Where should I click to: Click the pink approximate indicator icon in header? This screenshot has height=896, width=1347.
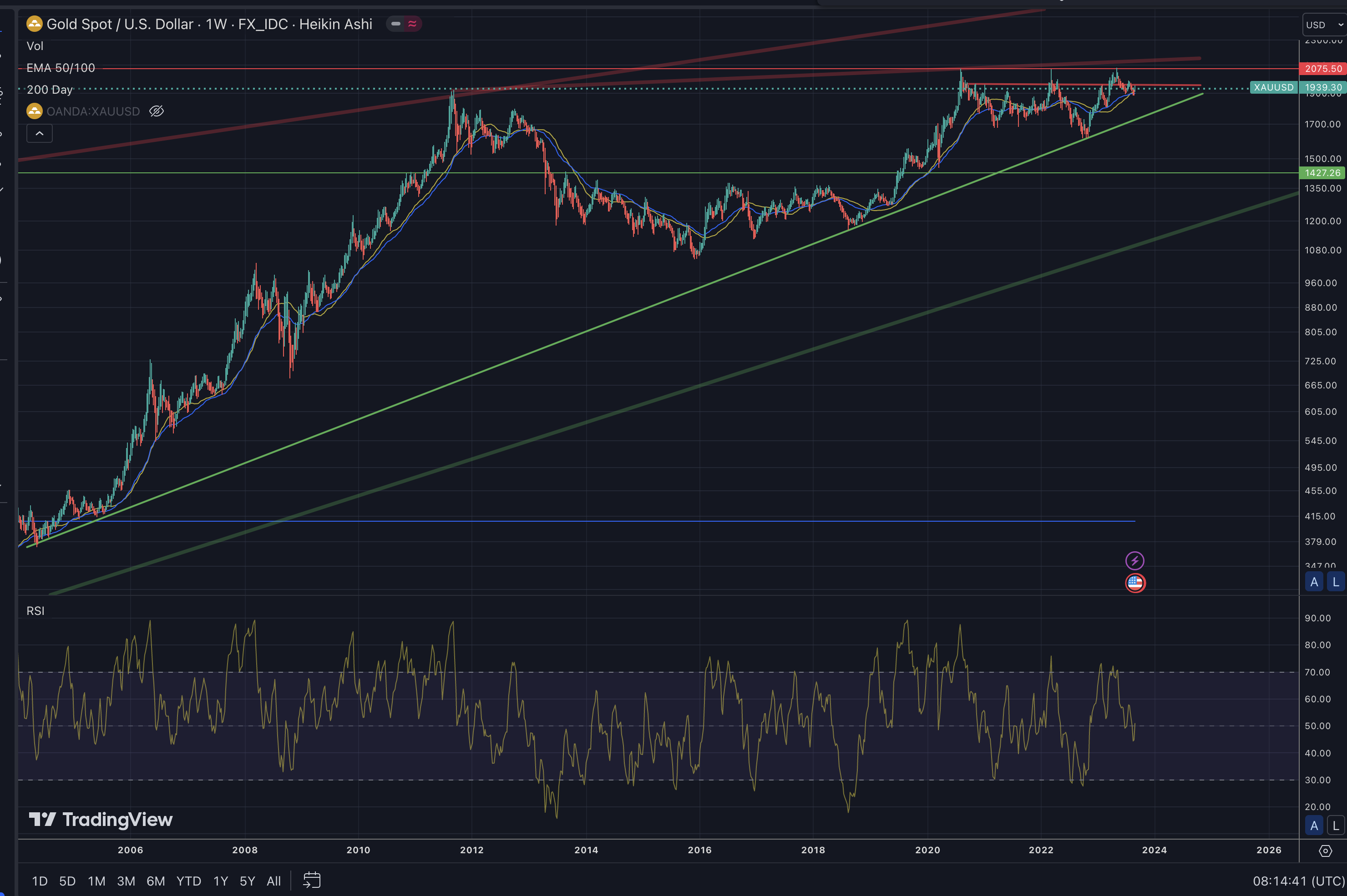pos(412,24)
